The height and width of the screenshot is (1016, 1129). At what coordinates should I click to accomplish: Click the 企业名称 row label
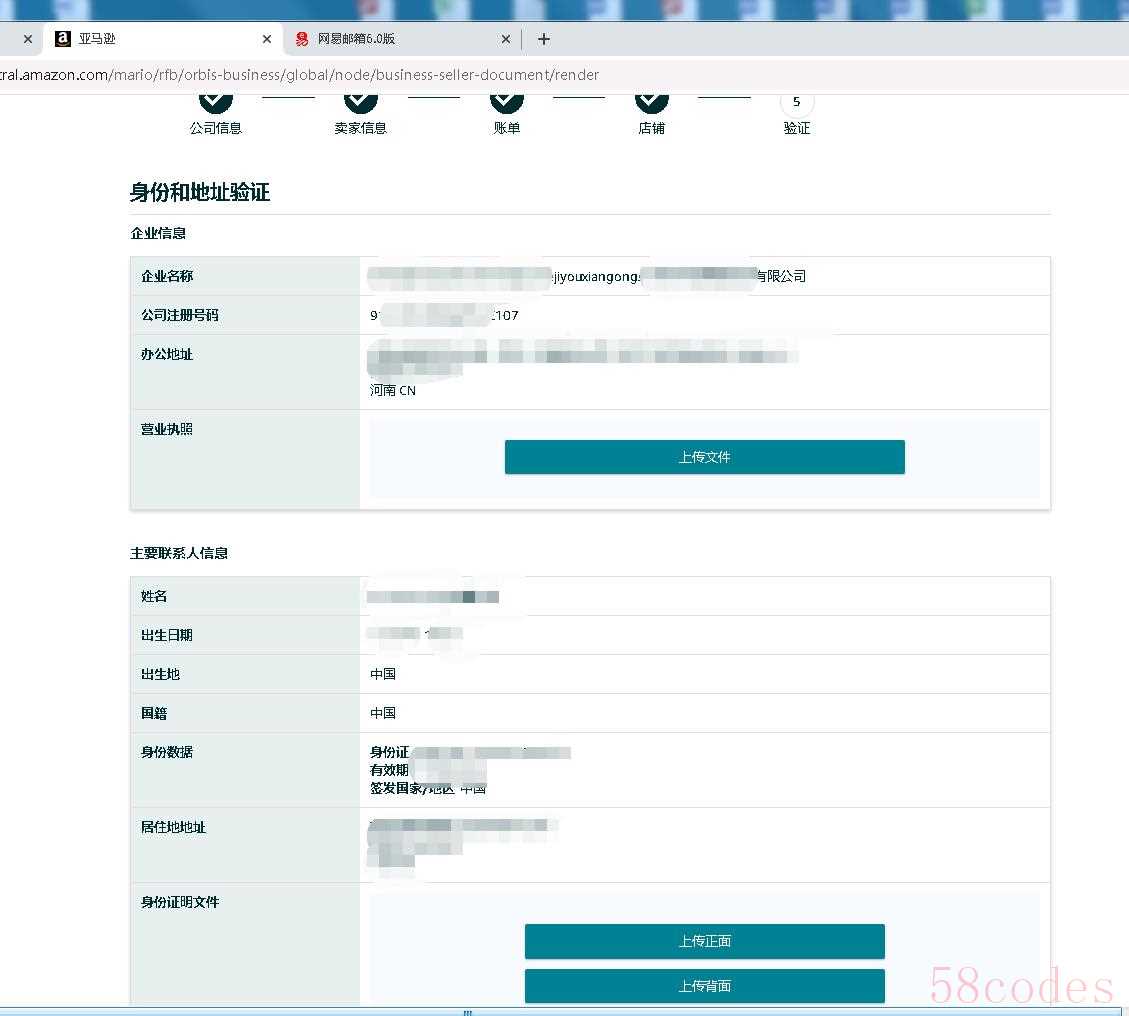[167, 277]
